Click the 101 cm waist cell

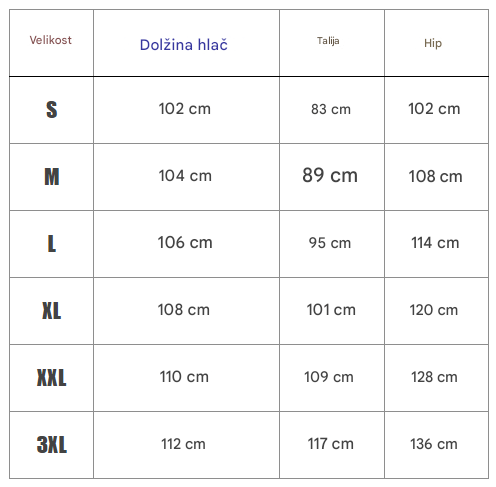pos(331,310)
